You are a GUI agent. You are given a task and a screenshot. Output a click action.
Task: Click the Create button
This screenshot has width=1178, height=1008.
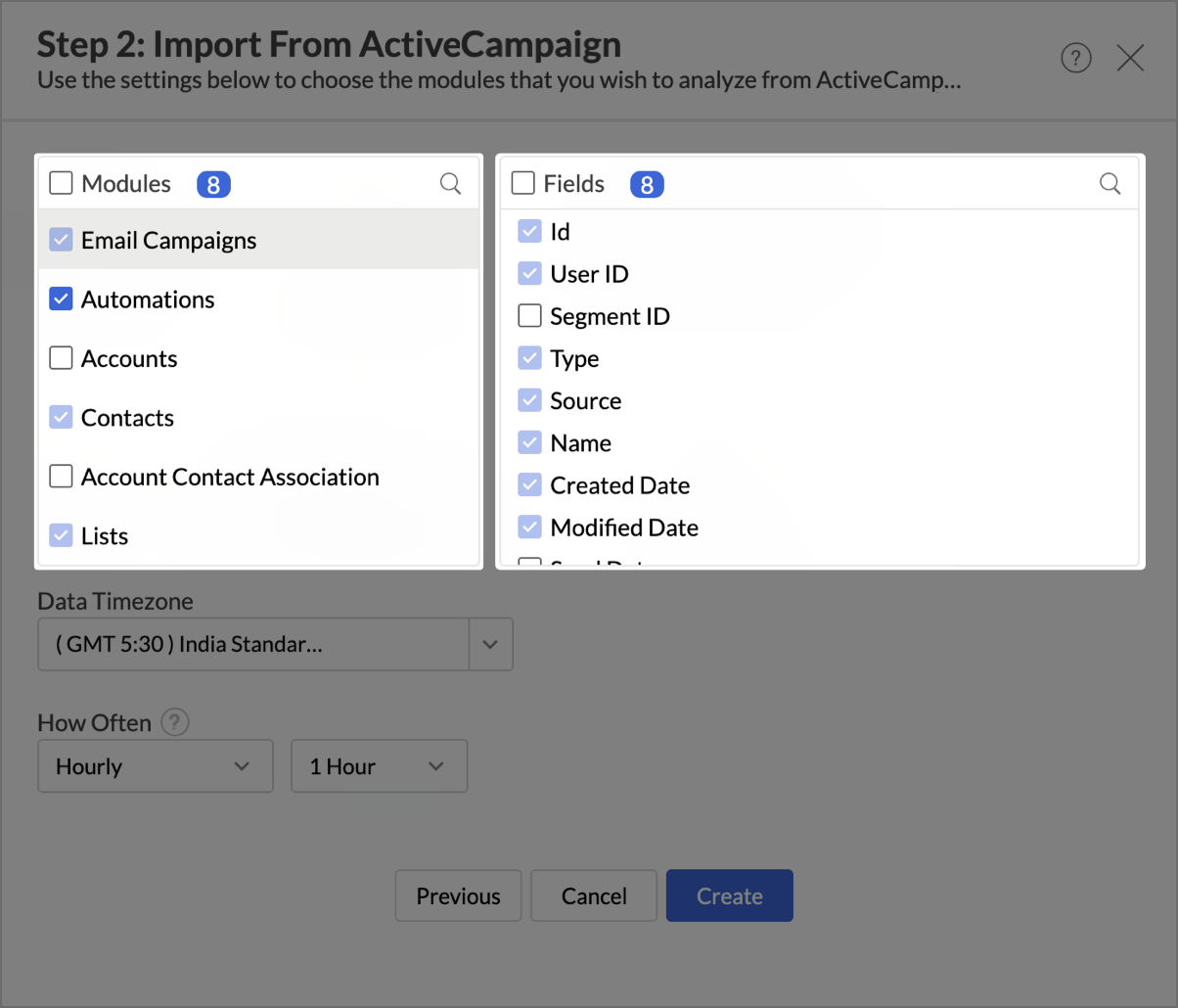click(729, 895)
